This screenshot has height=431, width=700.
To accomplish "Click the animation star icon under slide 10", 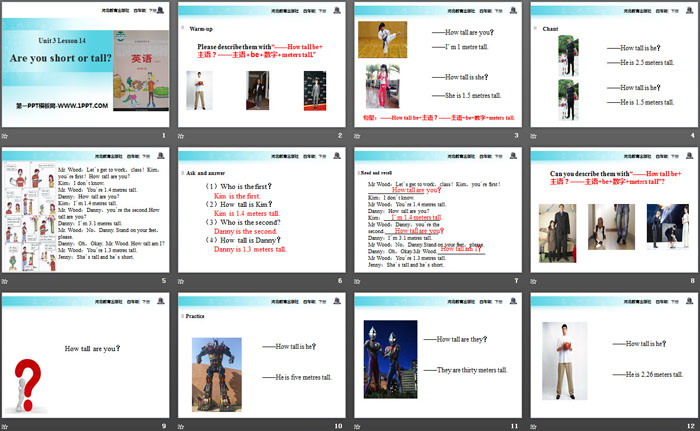I will coord(181,427).
